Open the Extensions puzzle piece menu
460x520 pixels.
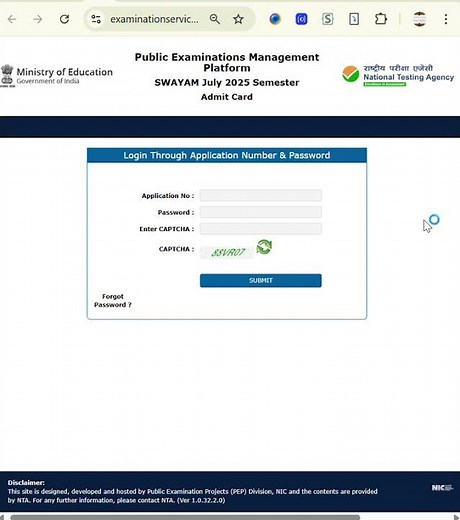click(381, 19)
